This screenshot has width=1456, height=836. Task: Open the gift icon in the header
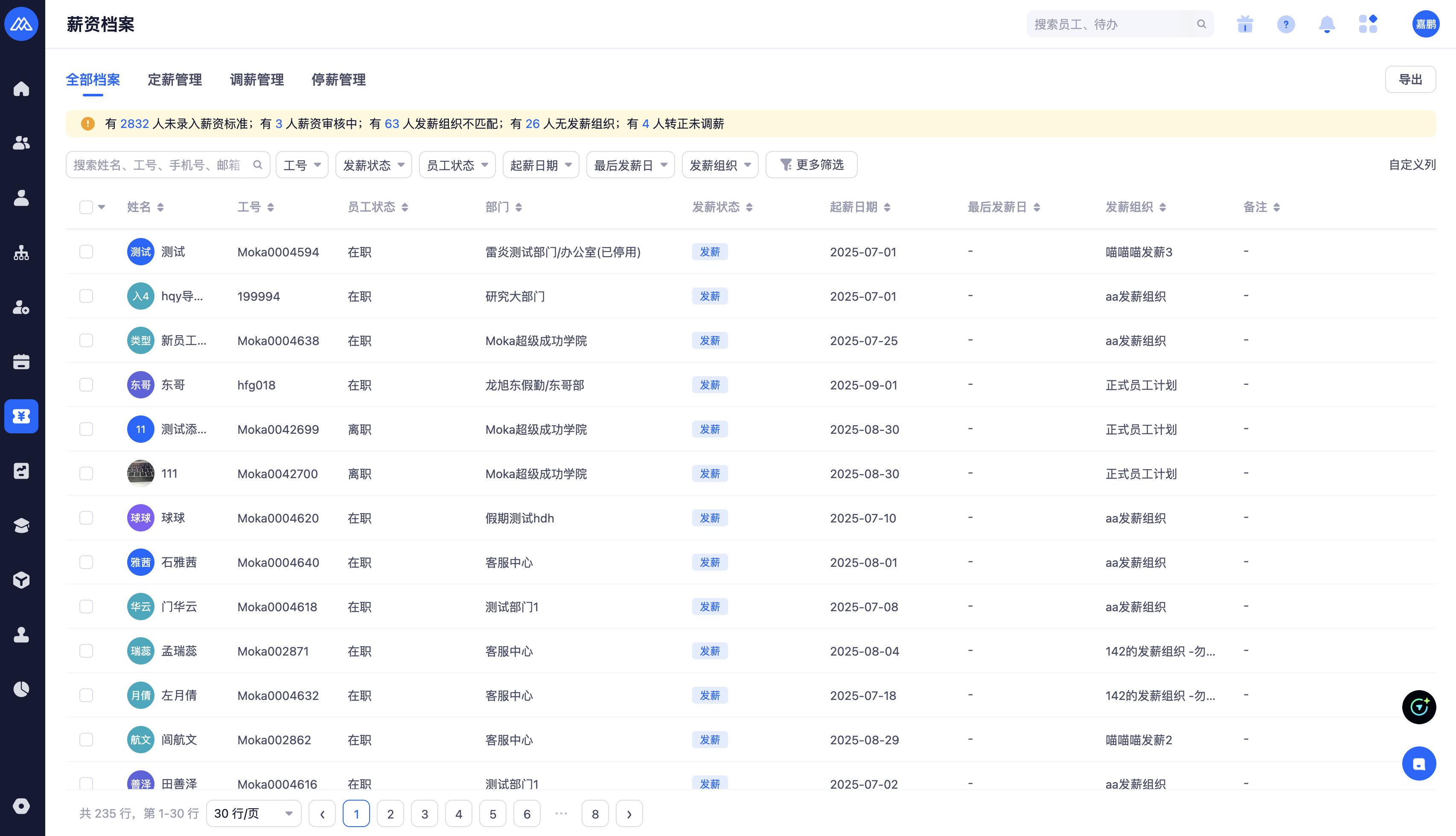tap(1245, 24)
